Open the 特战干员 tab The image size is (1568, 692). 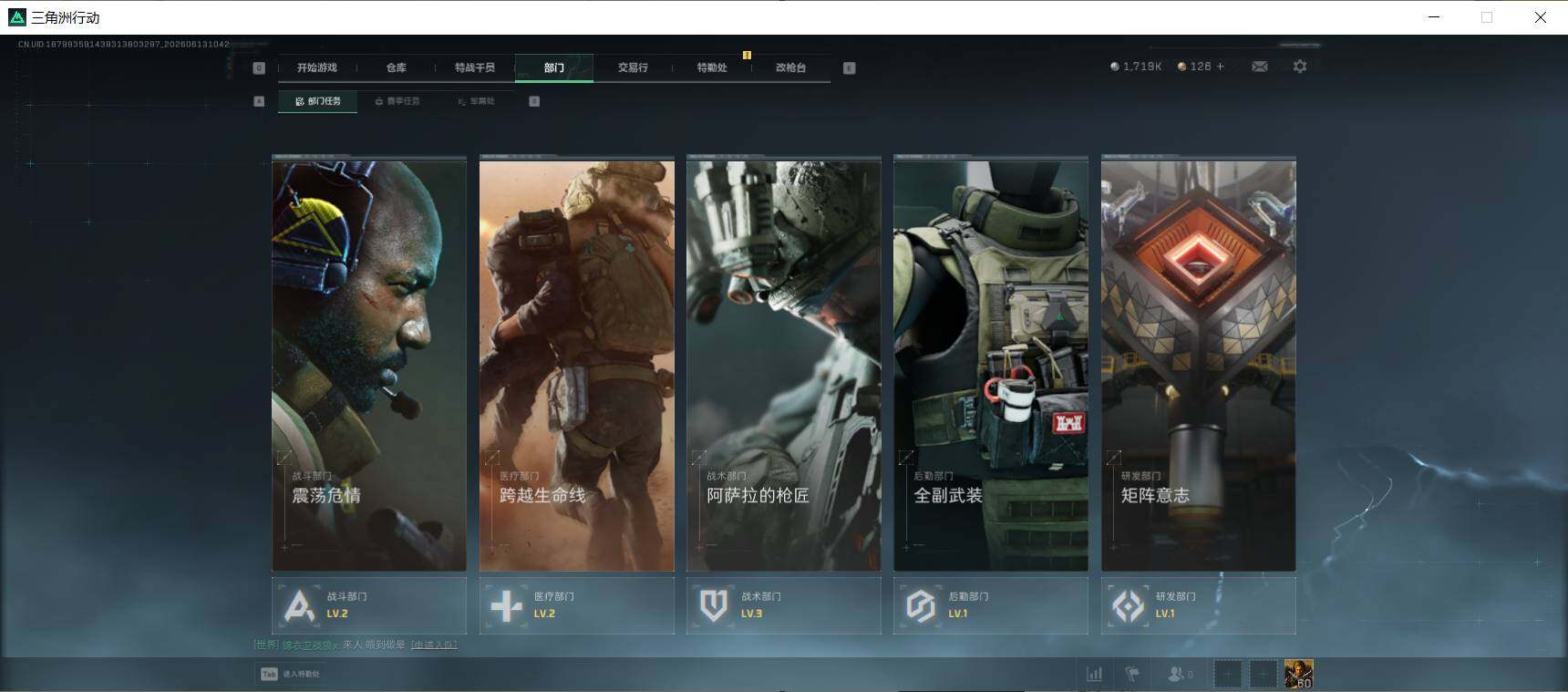pos(475,67)
